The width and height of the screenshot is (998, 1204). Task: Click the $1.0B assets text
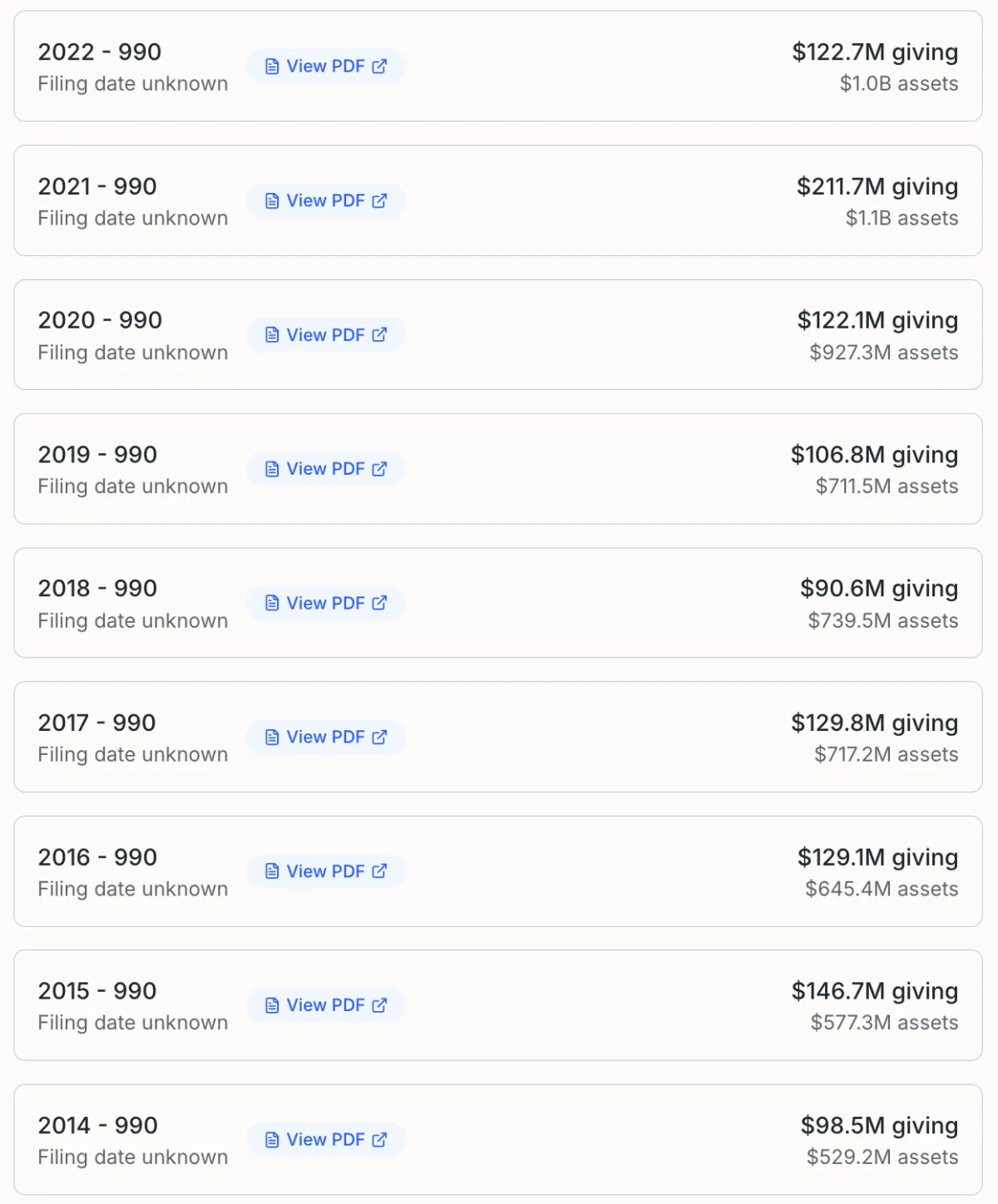tap(898, 84)
